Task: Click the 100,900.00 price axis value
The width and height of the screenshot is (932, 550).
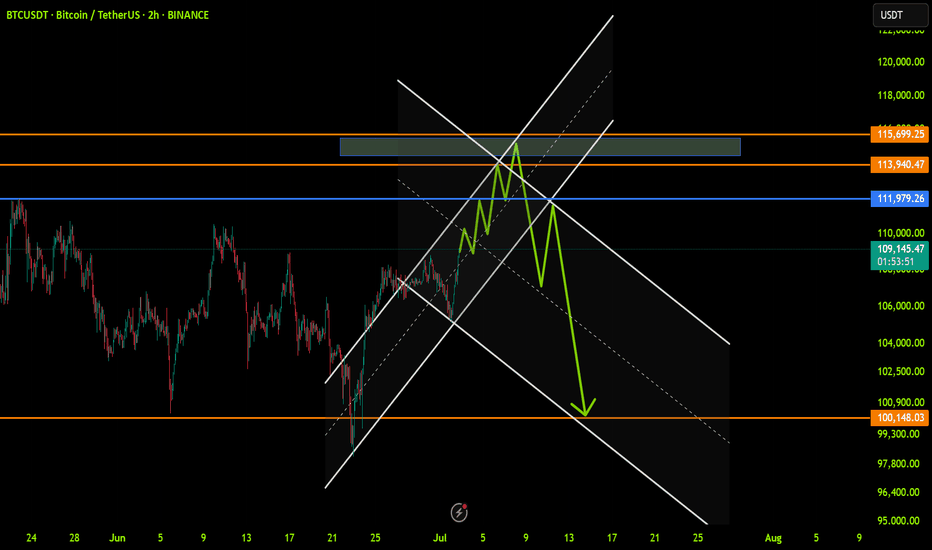Action: 901,403
